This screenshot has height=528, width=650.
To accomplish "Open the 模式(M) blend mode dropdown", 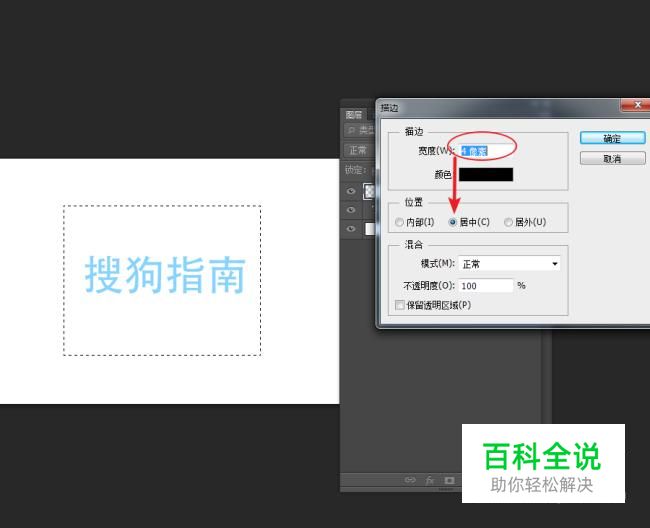I will click(x=509, y=264).
